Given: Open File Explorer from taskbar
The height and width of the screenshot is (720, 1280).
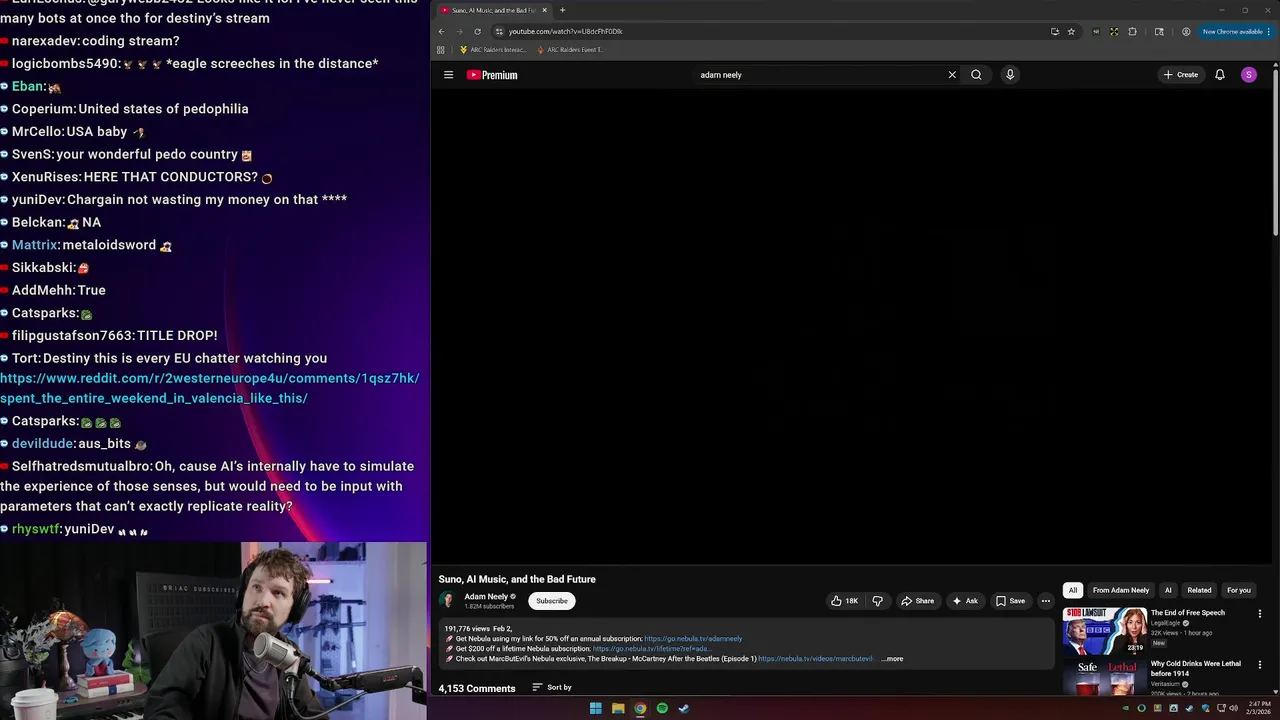Looking at the screenshot, I should [x=618, y=709].
